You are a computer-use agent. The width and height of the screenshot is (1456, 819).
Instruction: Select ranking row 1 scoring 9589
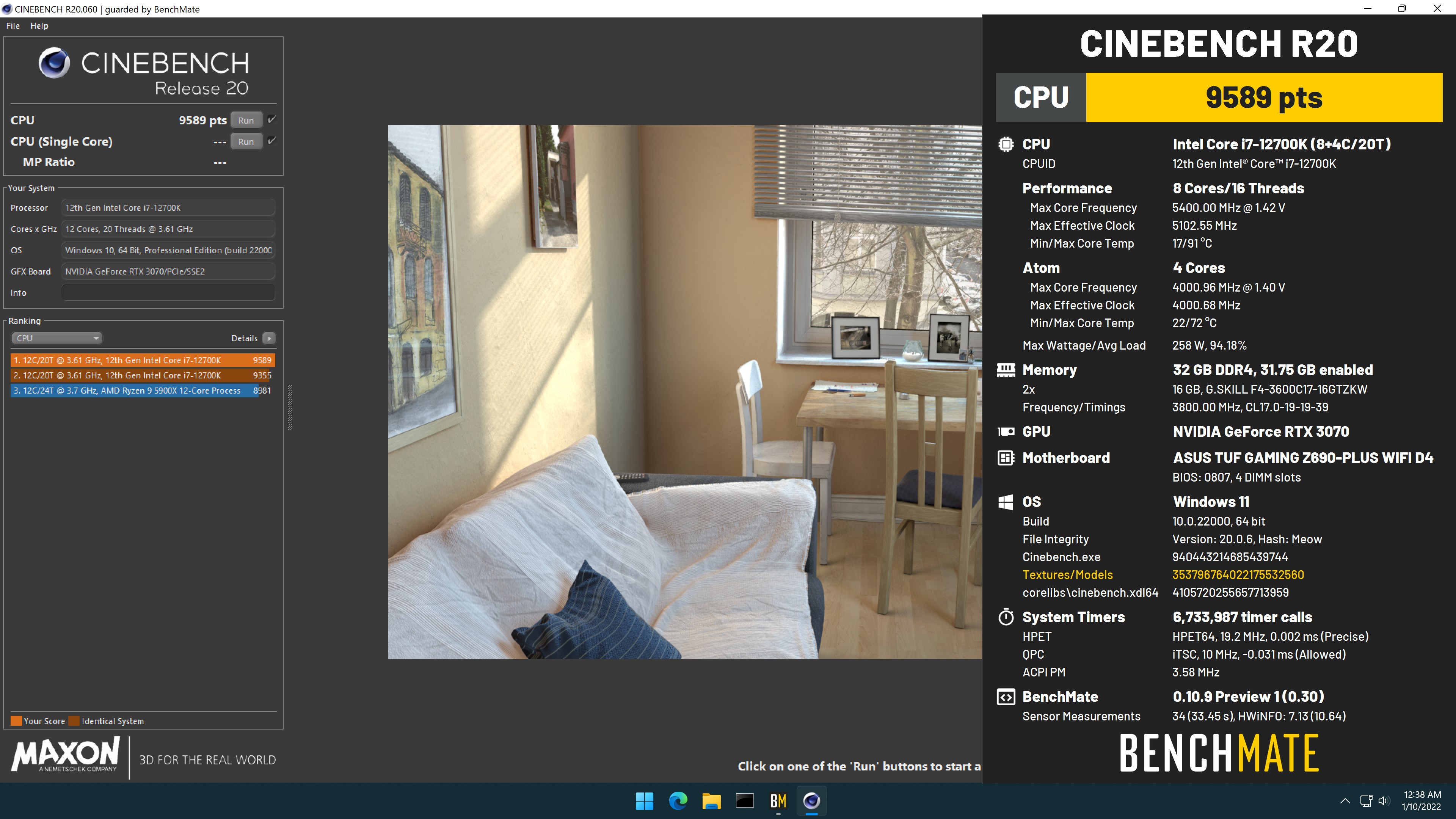point(143,360)
